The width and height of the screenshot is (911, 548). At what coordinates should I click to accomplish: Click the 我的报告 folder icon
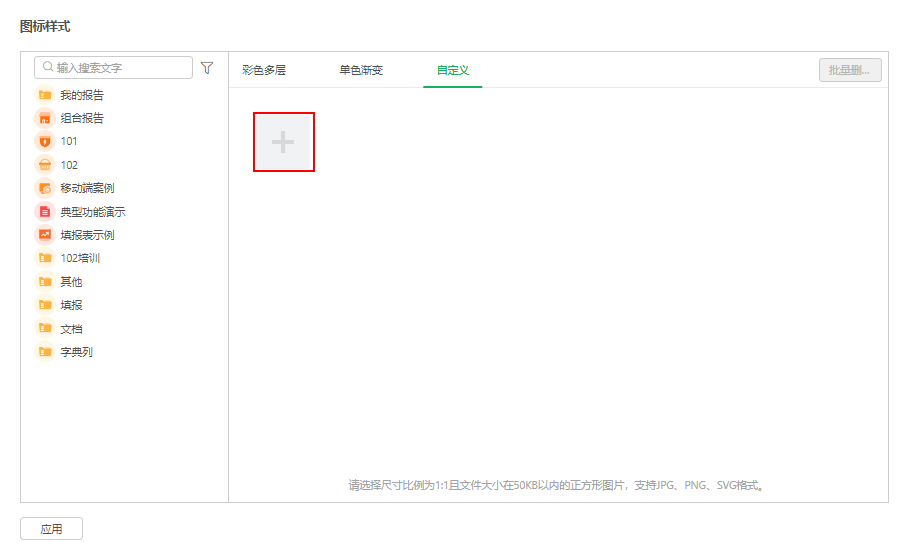[44, 95]
